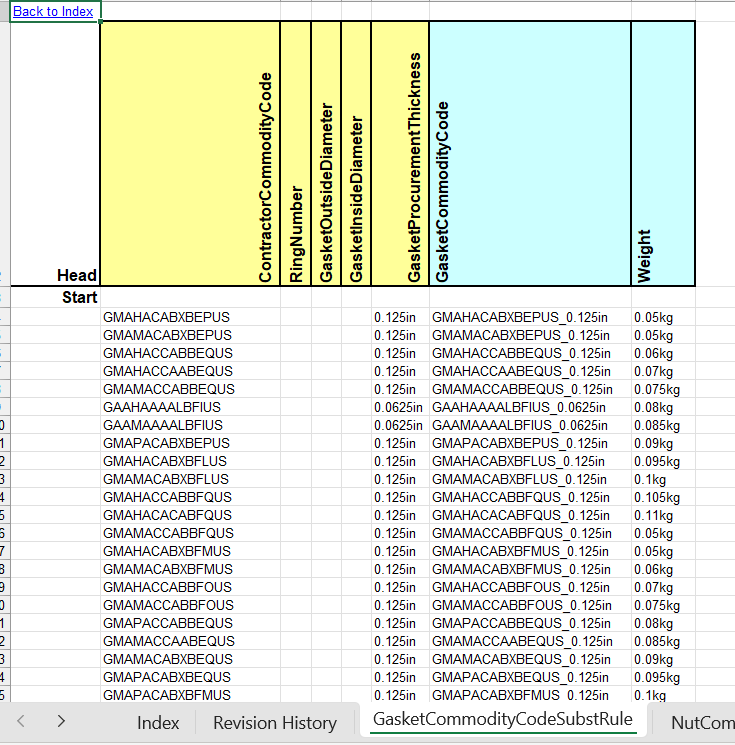735x745 pixels.
Task: Select cell GMAHACACABFQUS in contractor column
Action: pos(190,516)
